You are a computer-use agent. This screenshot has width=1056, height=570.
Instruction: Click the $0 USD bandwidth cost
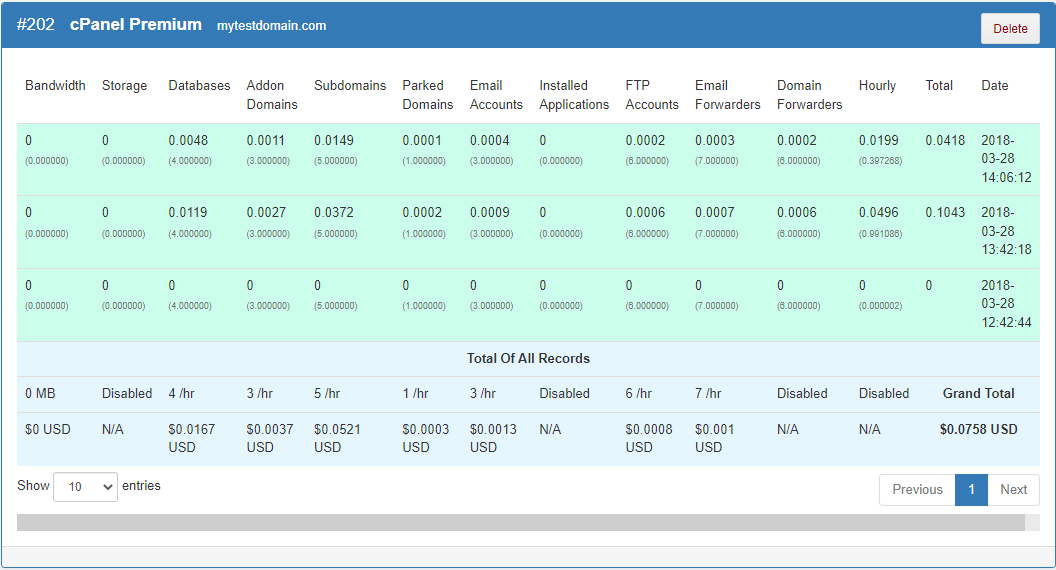48,429
